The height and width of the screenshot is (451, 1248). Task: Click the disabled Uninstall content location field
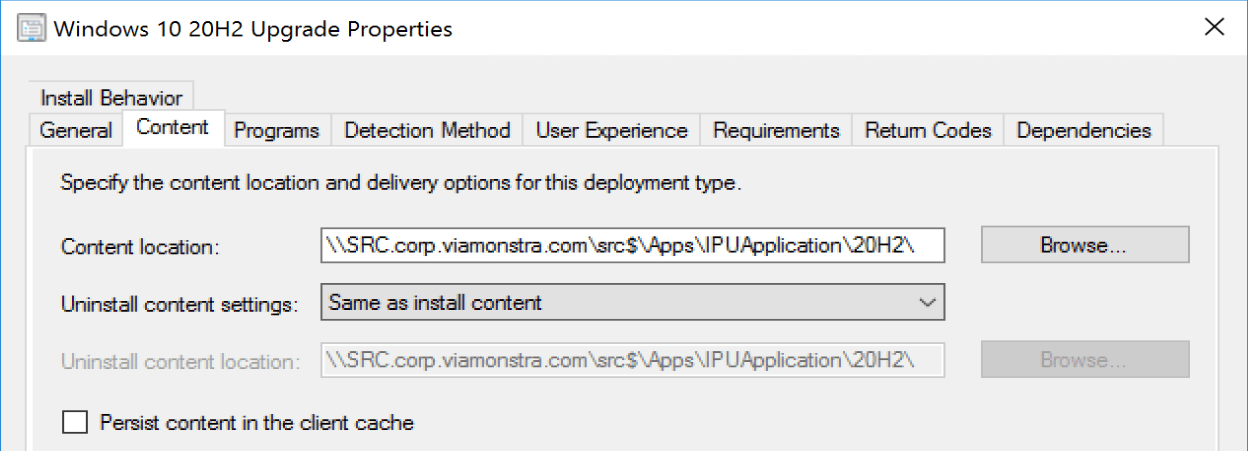[x=632, y=359]
